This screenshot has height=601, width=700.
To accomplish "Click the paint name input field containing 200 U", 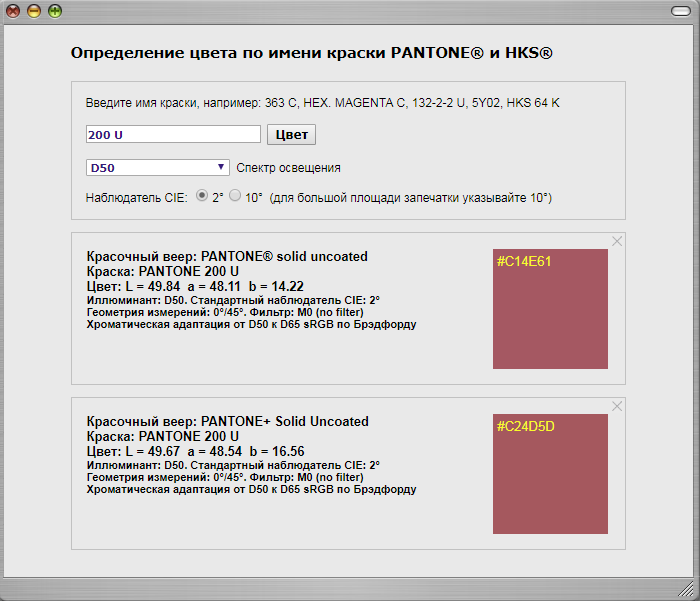I will [x=173, y=134].
